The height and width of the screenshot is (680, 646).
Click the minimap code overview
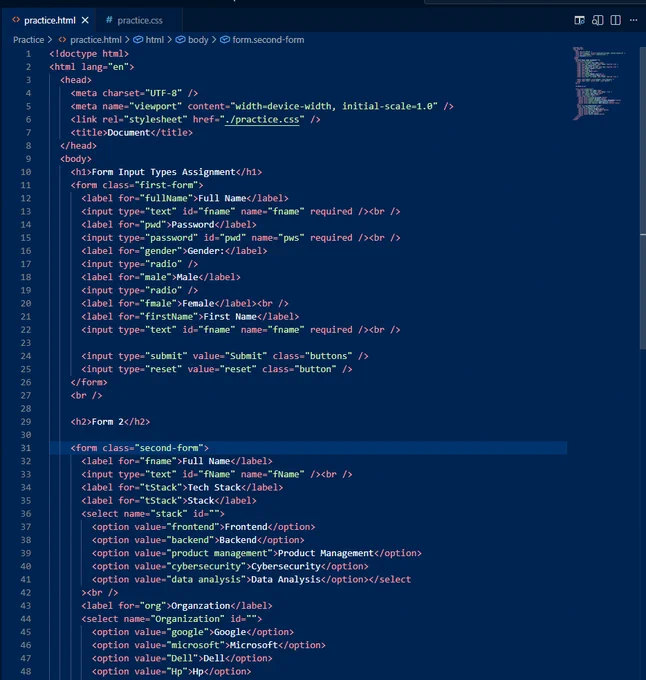pyautogui.click(x=600, y=83)
